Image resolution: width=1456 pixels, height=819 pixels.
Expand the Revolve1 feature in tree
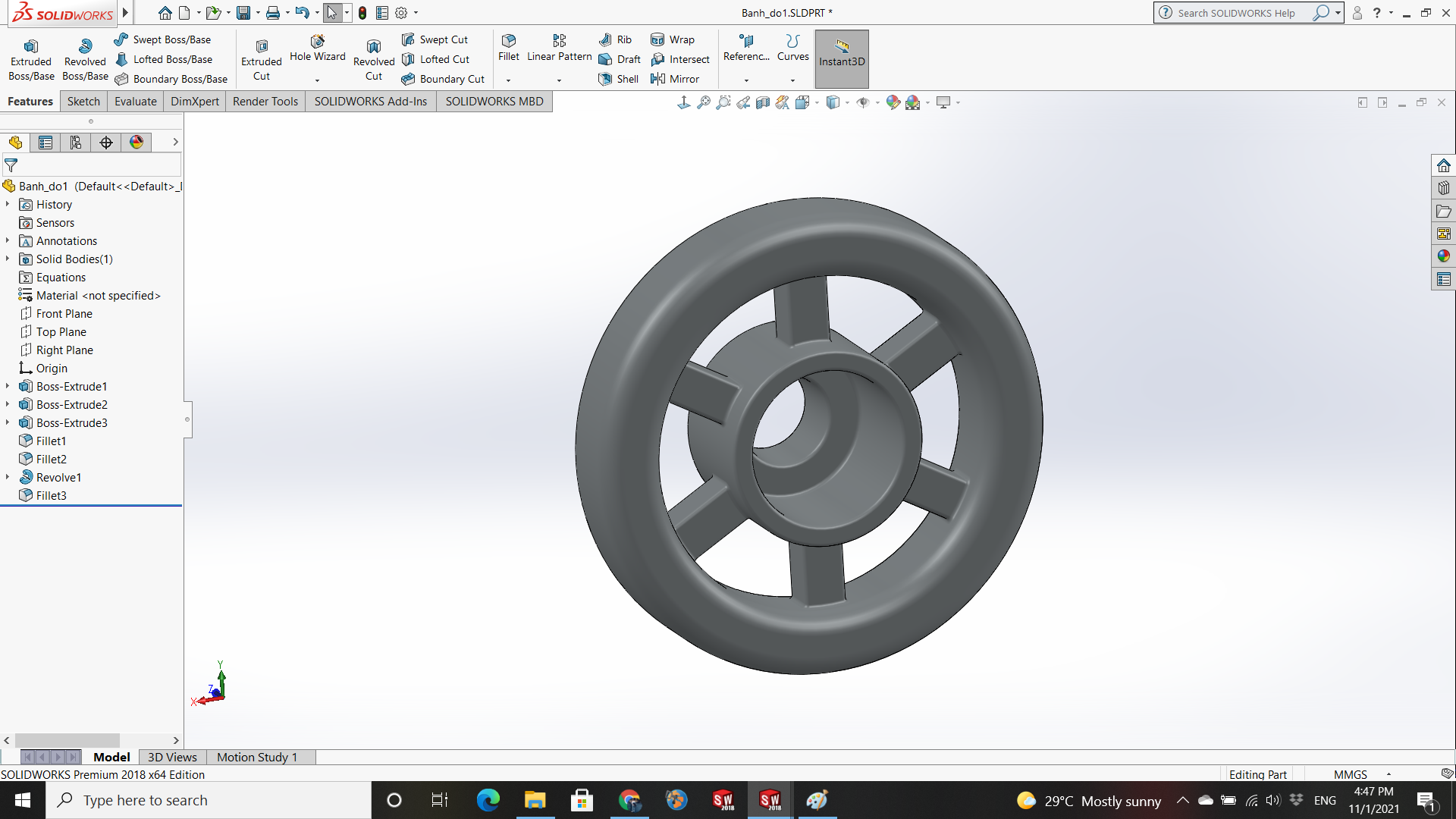click(8, 477)
